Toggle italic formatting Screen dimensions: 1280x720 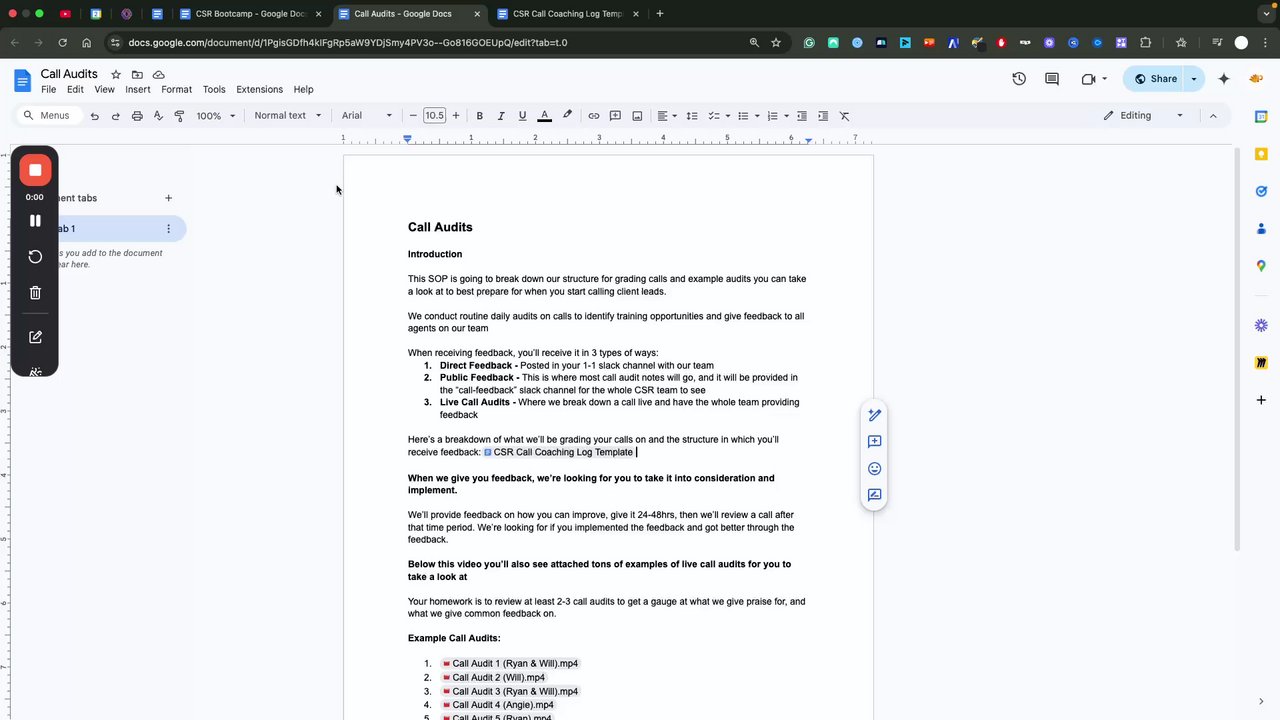[501, 116]
